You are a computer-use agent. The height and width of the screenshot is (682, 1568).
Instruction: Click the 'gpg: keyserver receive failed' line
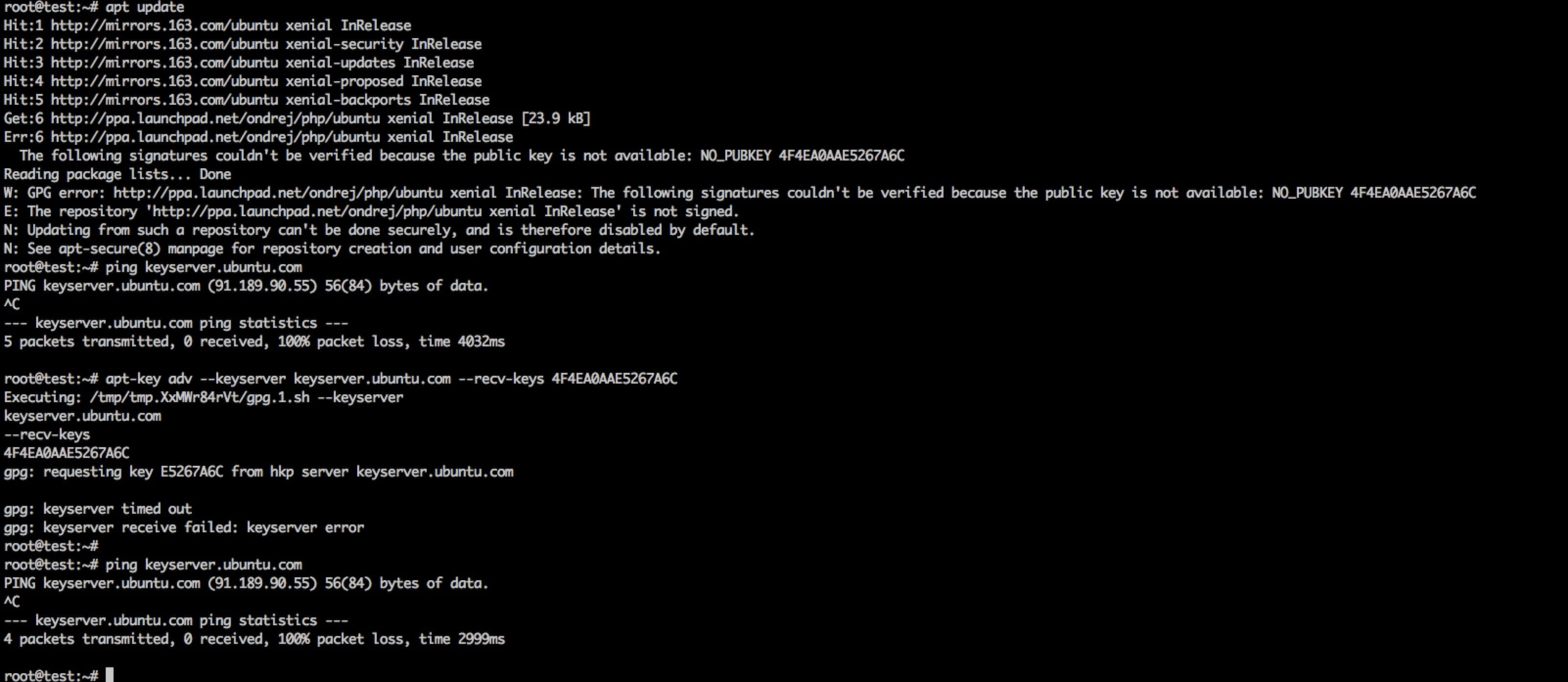[184, 527]
